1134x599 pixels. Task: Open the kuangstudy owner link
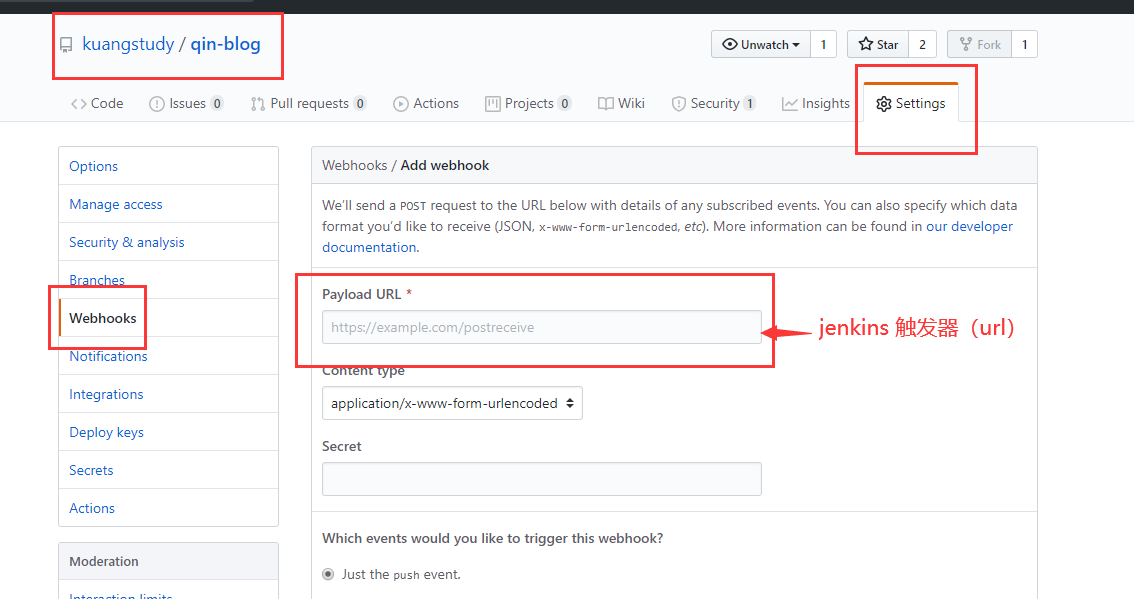pos(128,44)
